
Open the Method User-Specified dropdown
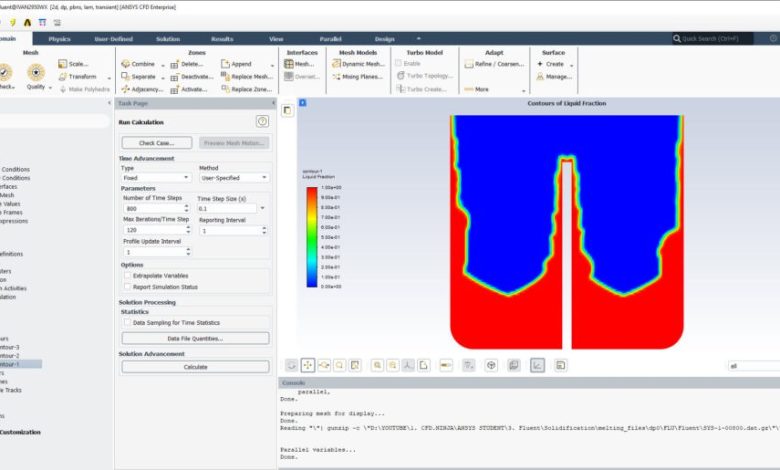(233, 177)
